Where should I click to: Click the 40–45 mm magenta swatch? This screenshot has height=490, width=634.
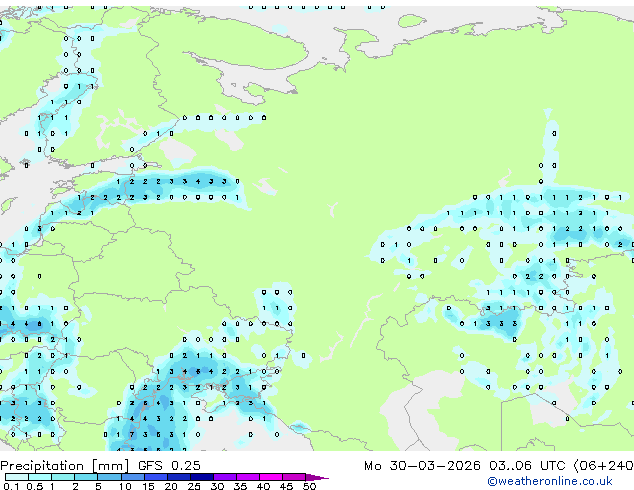271,477
